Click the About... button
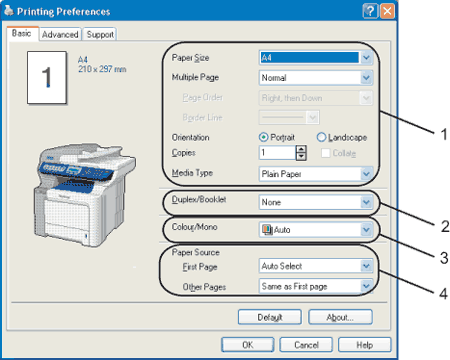 (x=340, y=317)
